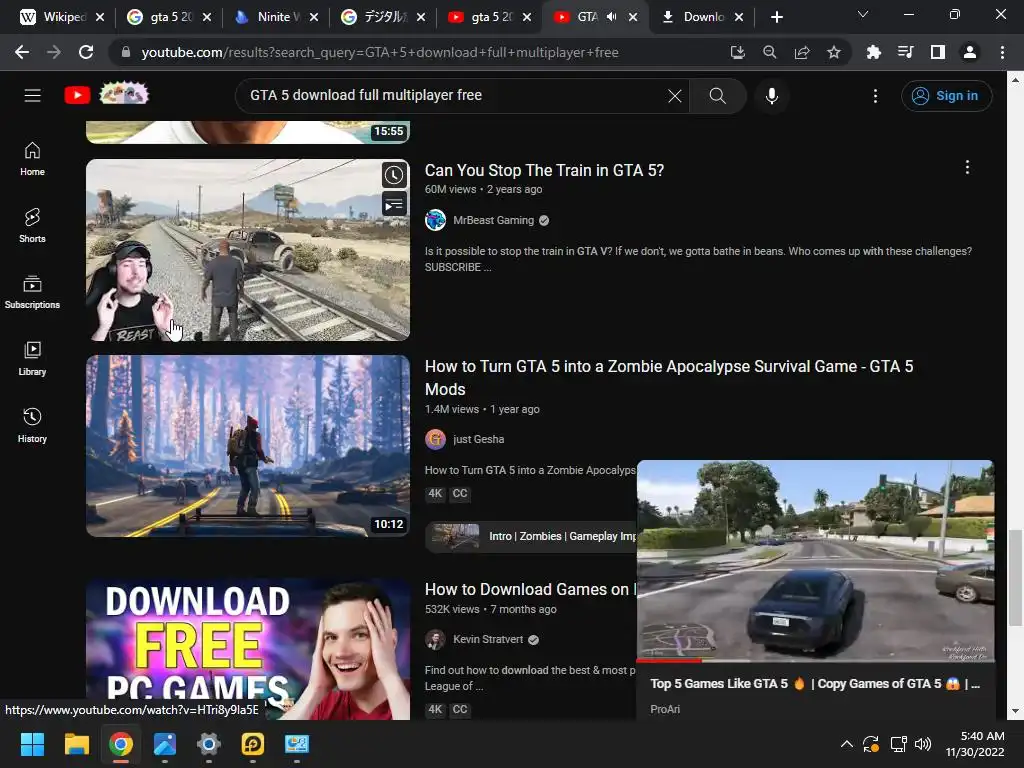Open Shorts in sidebar
Screen dimensions: 1024x768
tap(32, 225)
